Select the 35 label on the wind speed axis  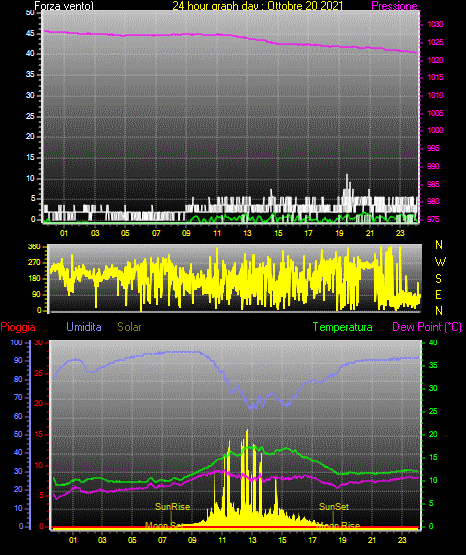(30, 75)
